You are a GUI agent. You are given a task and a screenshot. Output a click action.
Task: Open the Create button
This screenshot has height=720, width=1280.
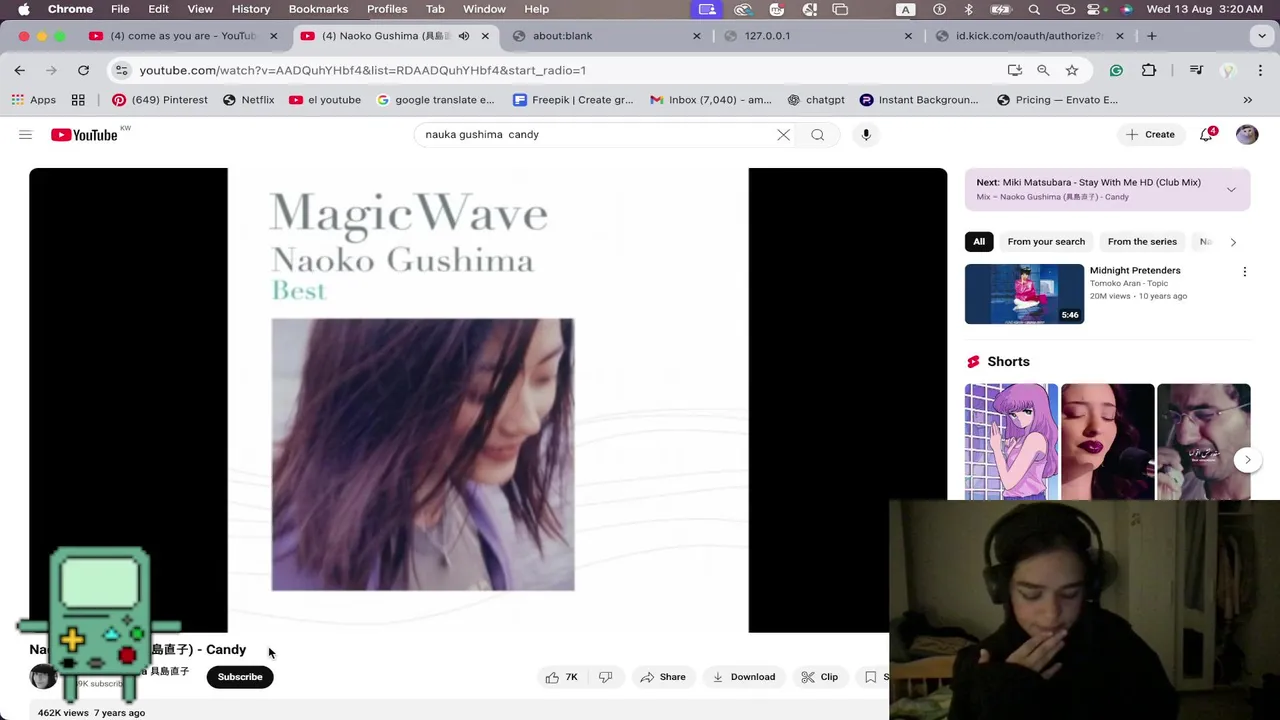coord(1150,134)
